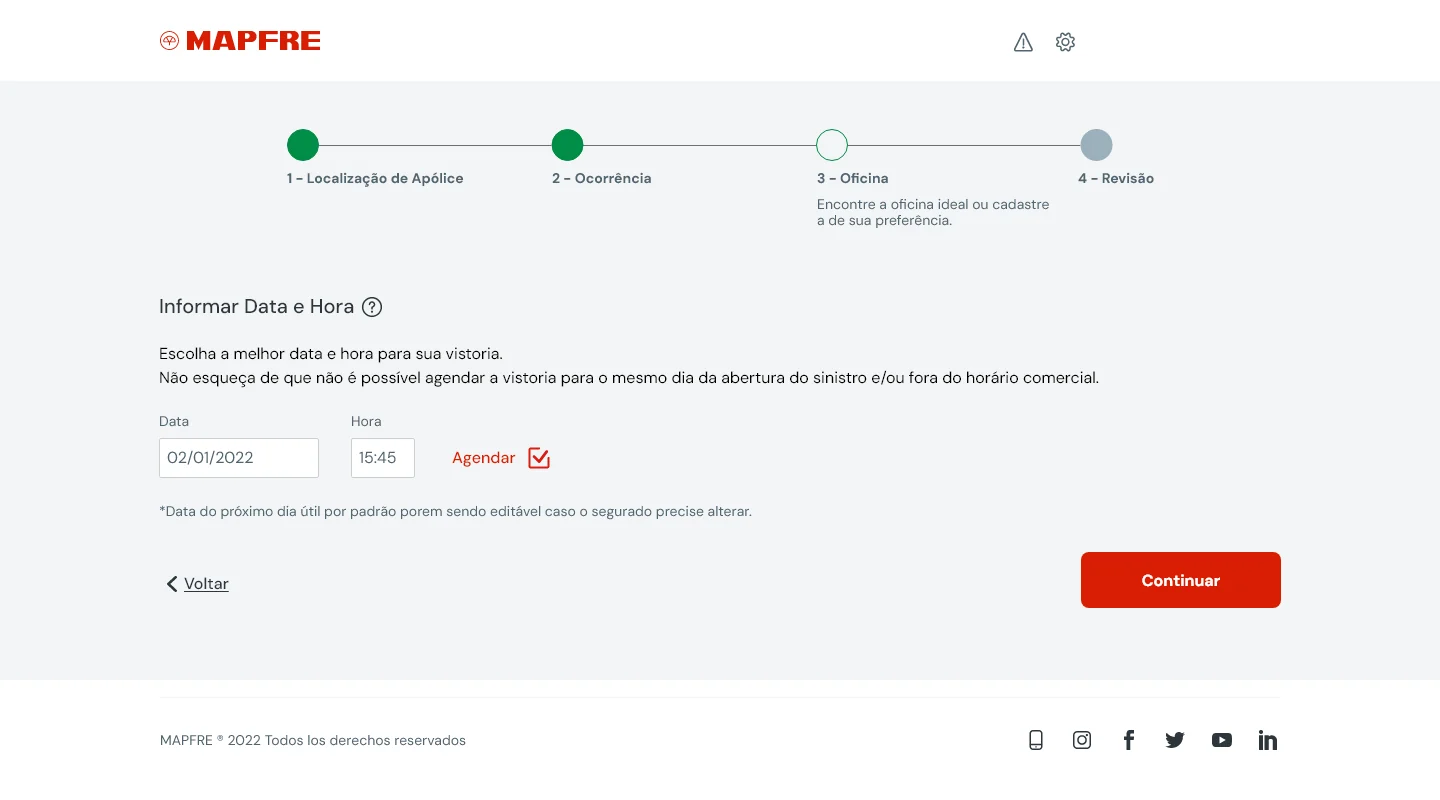Select step 4 circle Revisão
This screenshot has height=800, width=1440.
coord(1096,145)
